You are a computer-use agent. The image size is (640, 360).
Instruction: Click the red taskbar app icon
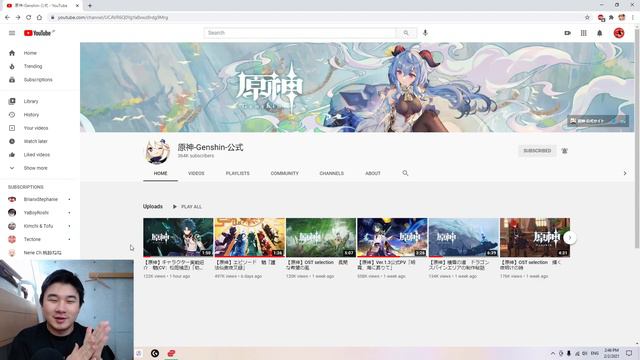(171, 353)
